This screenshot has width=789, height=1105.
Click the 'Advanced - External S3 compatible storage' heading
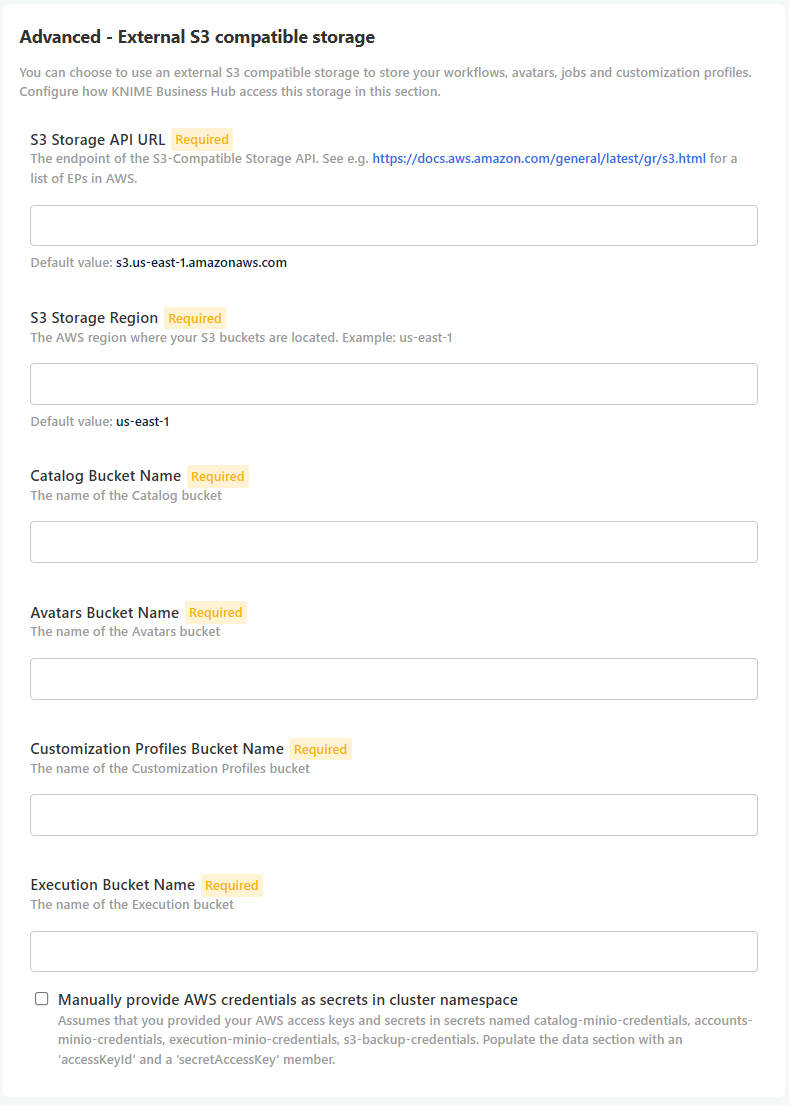coord(197,38)
